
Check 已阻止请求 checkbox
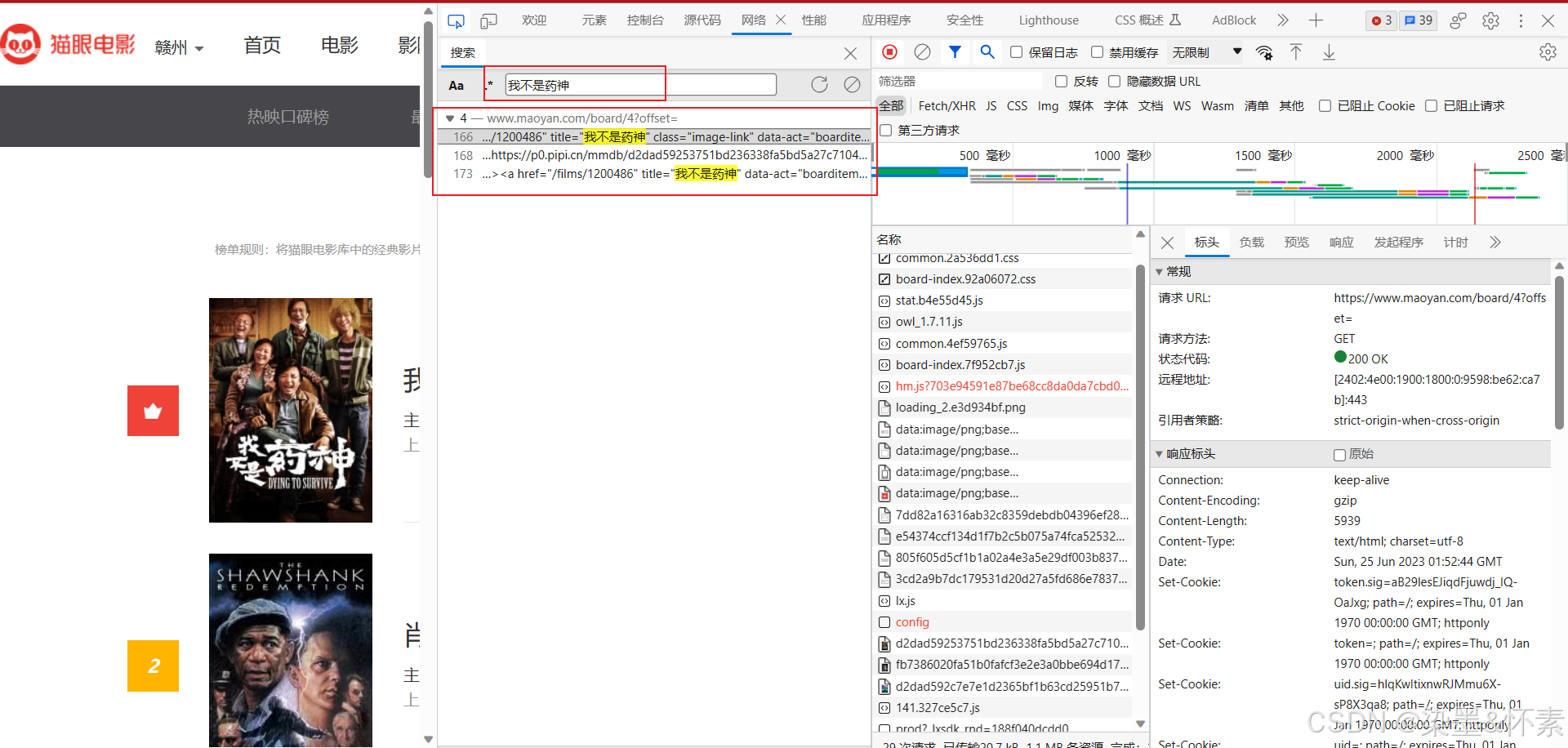pos(1431,105)
